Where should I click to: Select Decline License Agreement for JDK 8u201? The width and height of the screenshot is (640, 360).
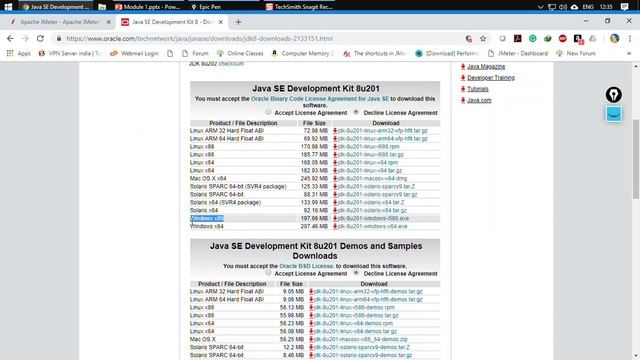(356, 111)
